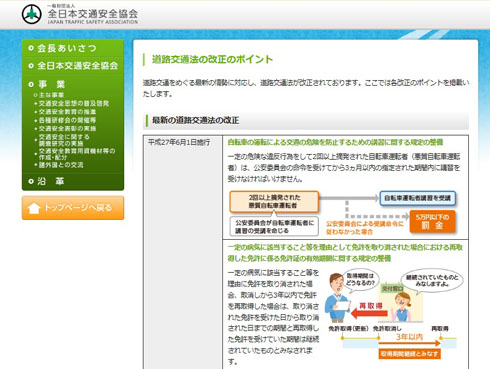Screen dimensions: 490x369
Task: Open 諸外国との交流 sidebar link
Action: point(61,165)
